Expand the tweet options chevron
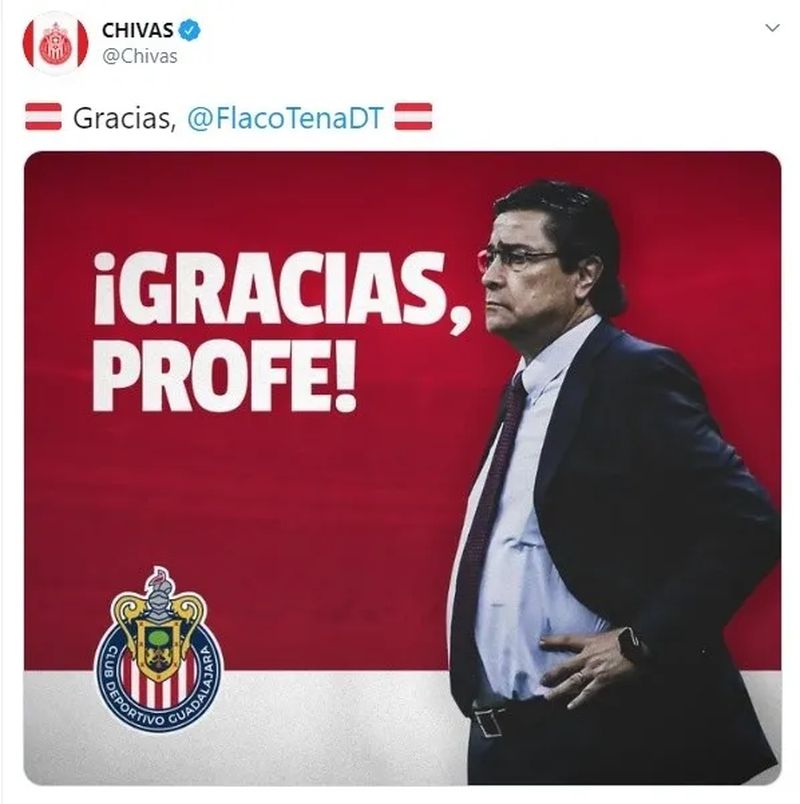Image resolution: width=800 pixels, height=804 pixels. (x=772, y=28)
